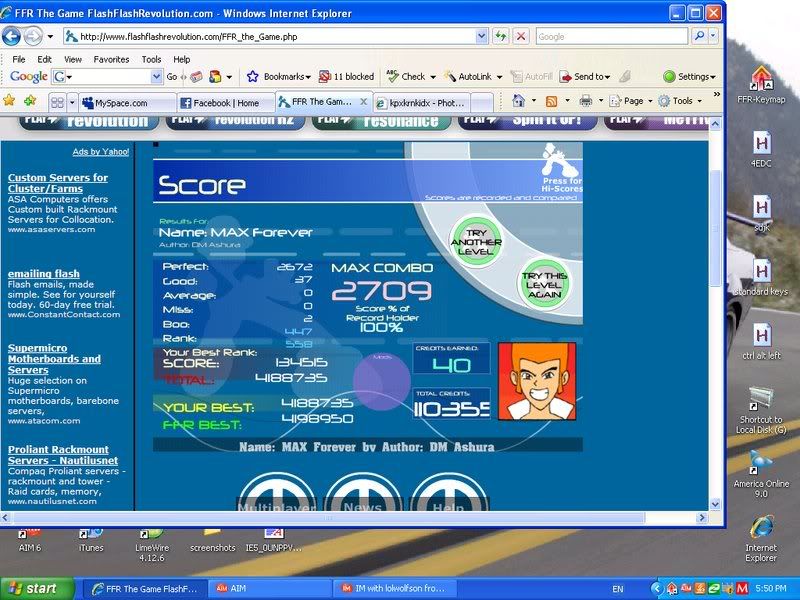Click the Press for Hi-Scores dancer icon
The image size is (800, 600).
561,168
